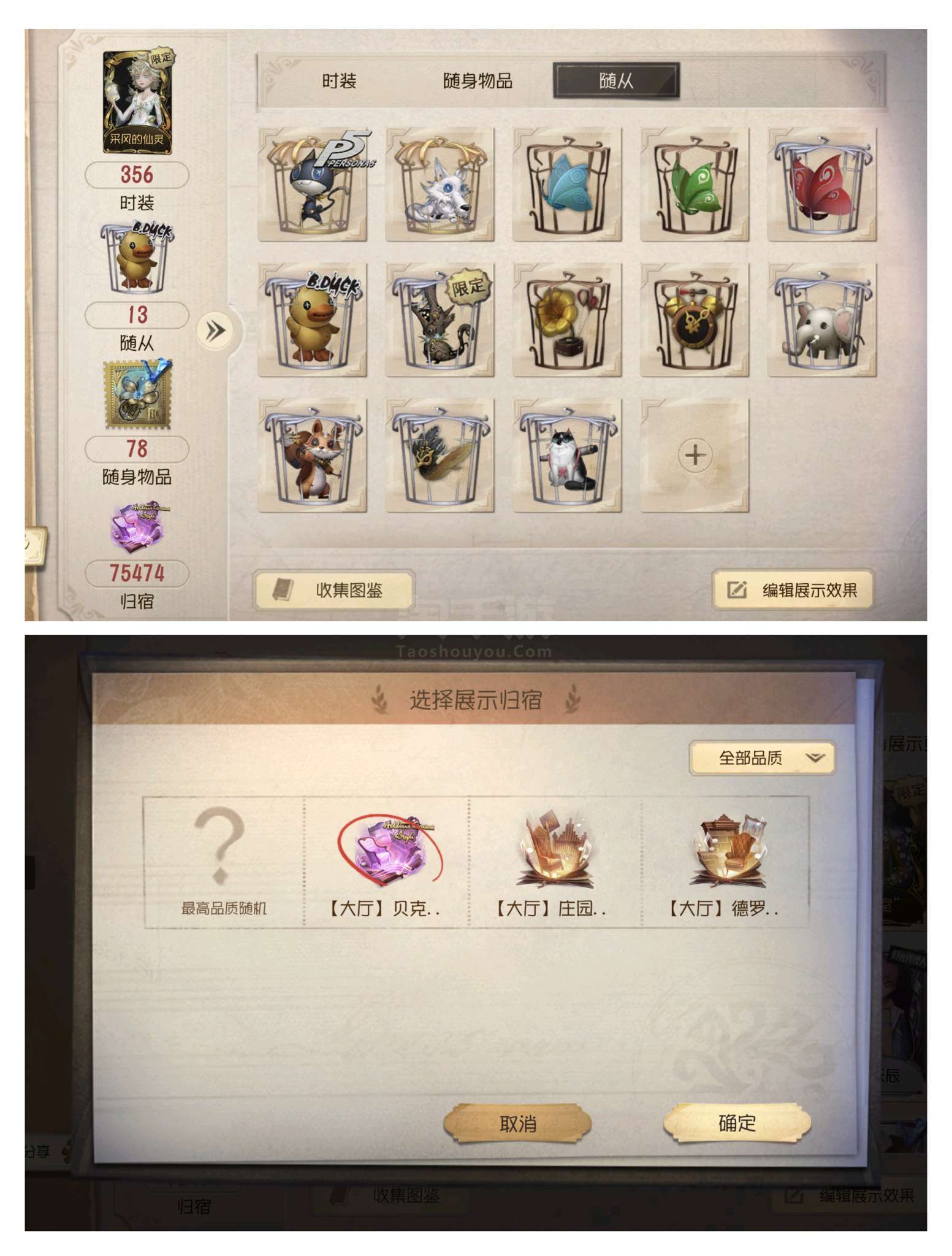Image resolution: width=952 pixels, height=1256 pixels.
Task: Select the white wolf pet in cage
Action: 440,185
